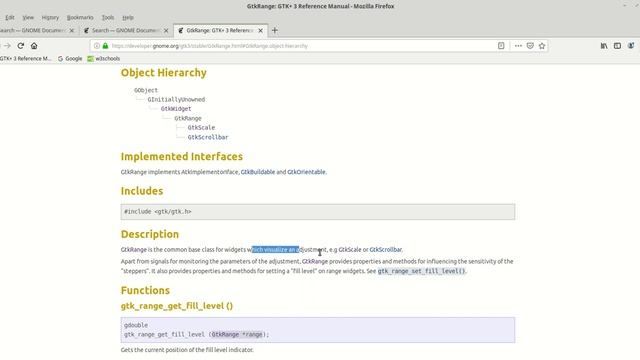This screenshot has width=640, height=360.
Task: Click the gdouble return type
Action: [136, 325]
